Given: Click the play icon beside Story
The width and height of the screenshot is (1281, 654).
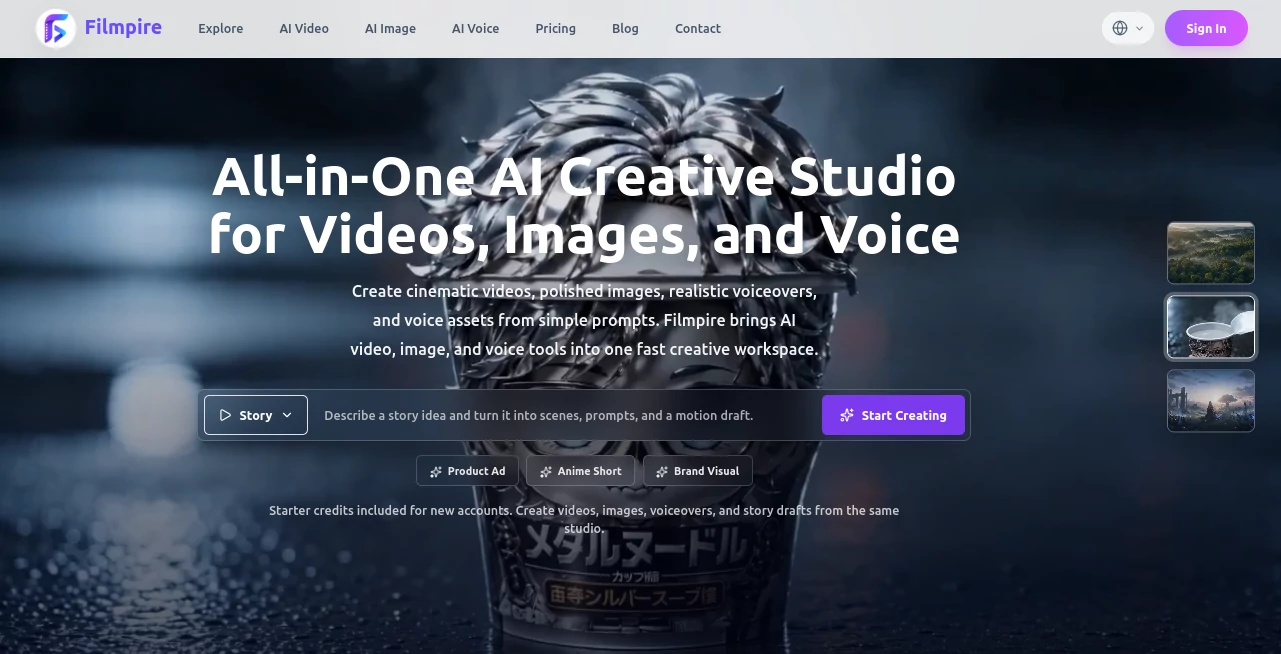Looking at the screenshot, I should [x=226, y=415].
